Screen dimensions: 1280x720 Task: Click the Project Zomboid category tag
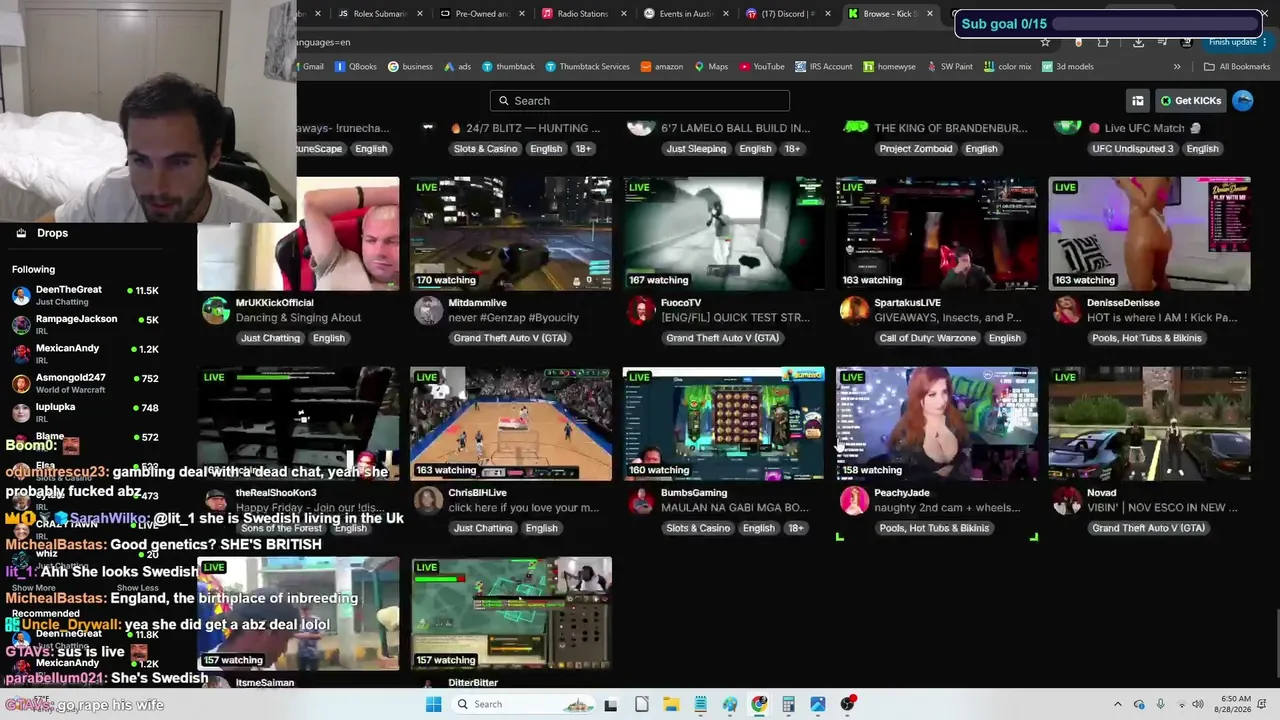[916, 149]
